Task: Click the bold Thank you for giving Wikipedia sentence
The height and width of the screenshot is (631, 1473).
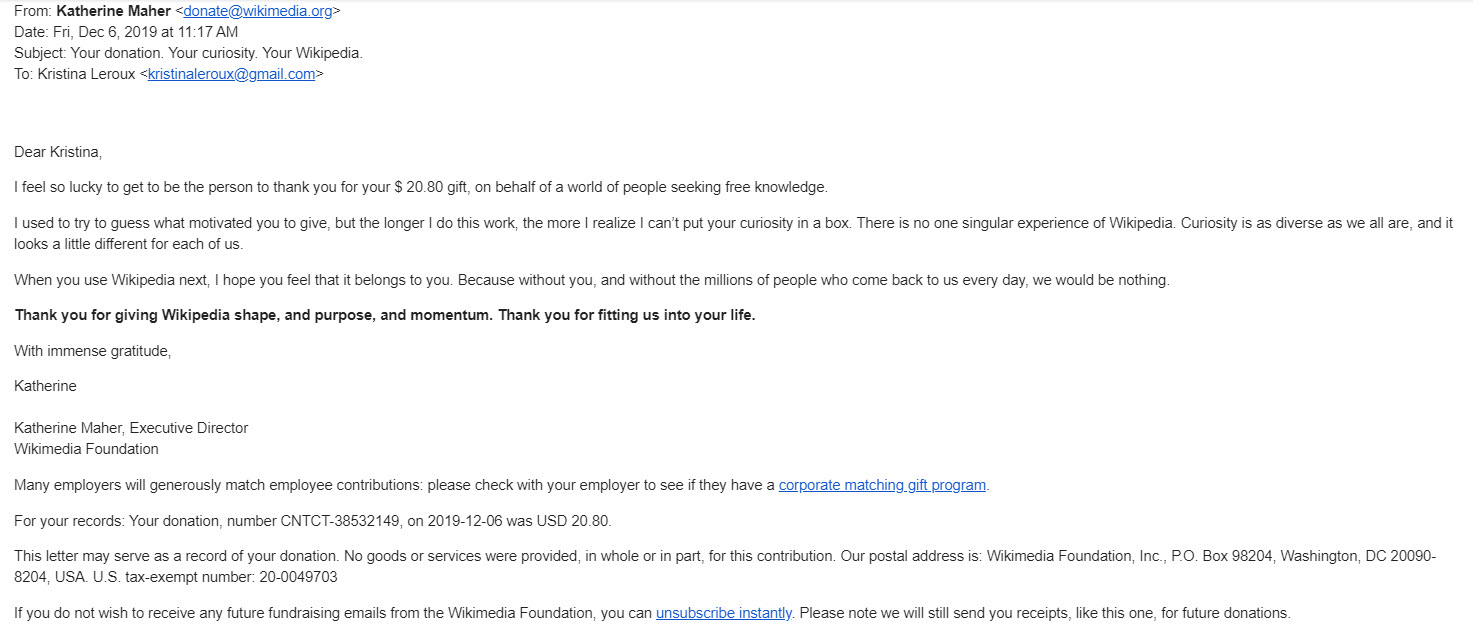Action: pyautogui.click(x=385, y=316)
